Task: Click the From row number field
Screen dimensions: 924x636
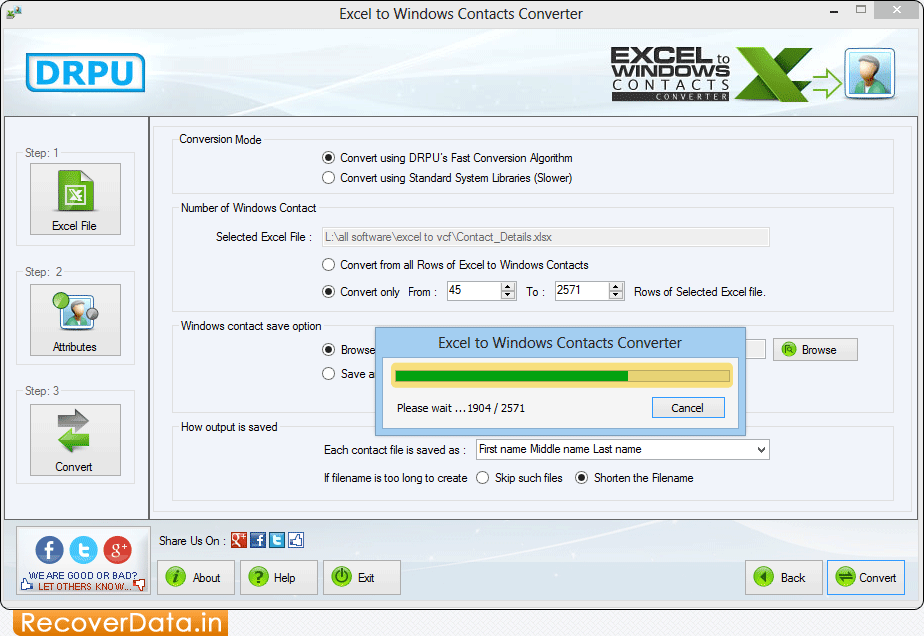Action: tap(474, 291)
